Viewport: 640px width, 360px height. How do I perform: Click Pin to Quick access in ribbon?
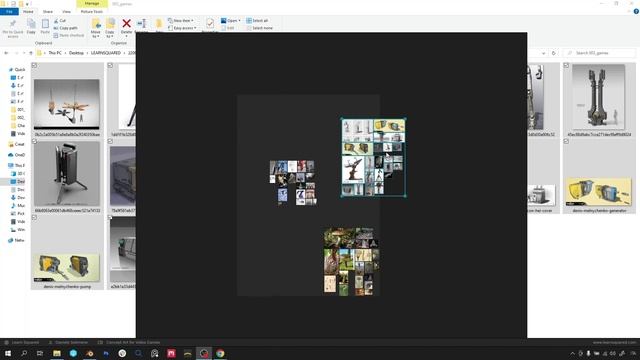tap(13, 28)
